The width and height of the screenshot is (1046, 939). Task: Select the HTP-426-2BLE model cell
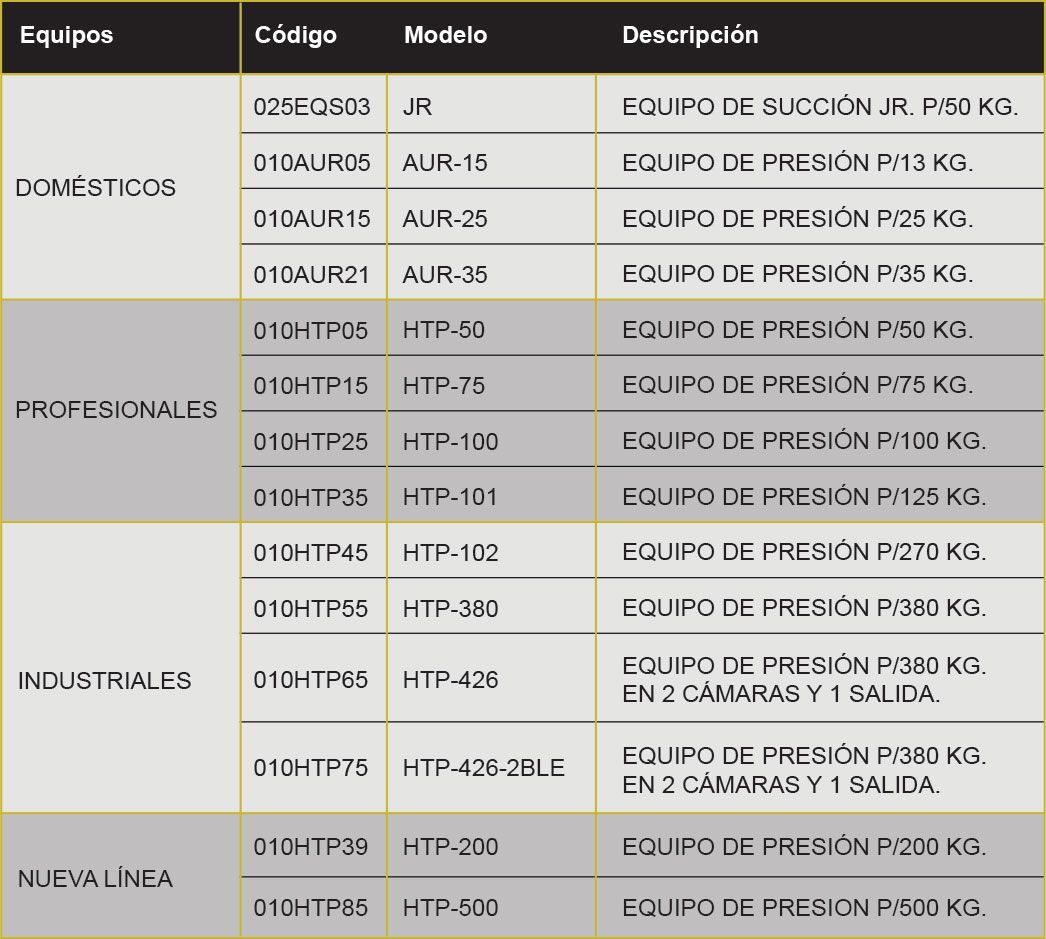484,768
